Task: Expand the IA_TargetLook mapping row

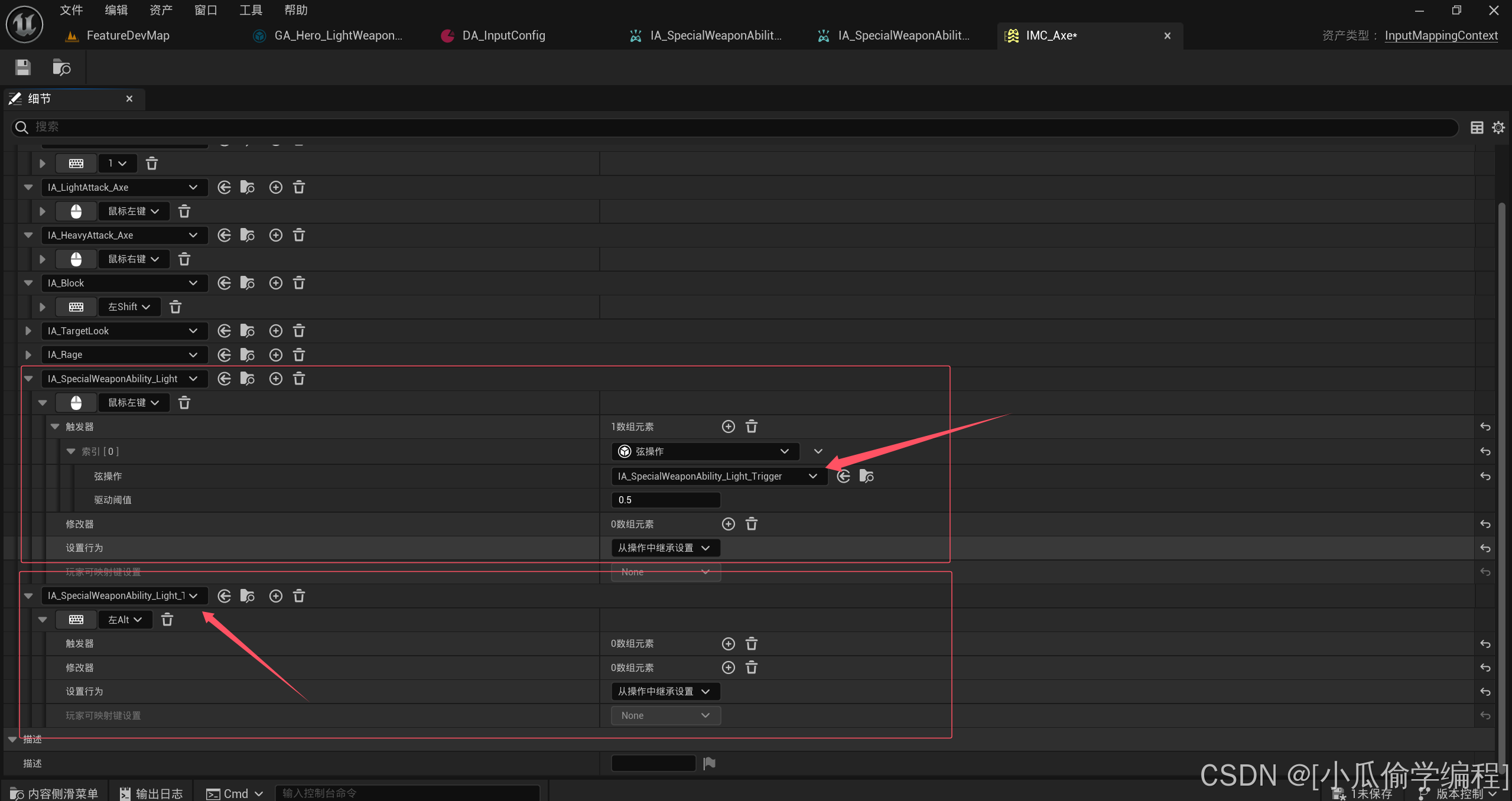Action: point(28,331)
